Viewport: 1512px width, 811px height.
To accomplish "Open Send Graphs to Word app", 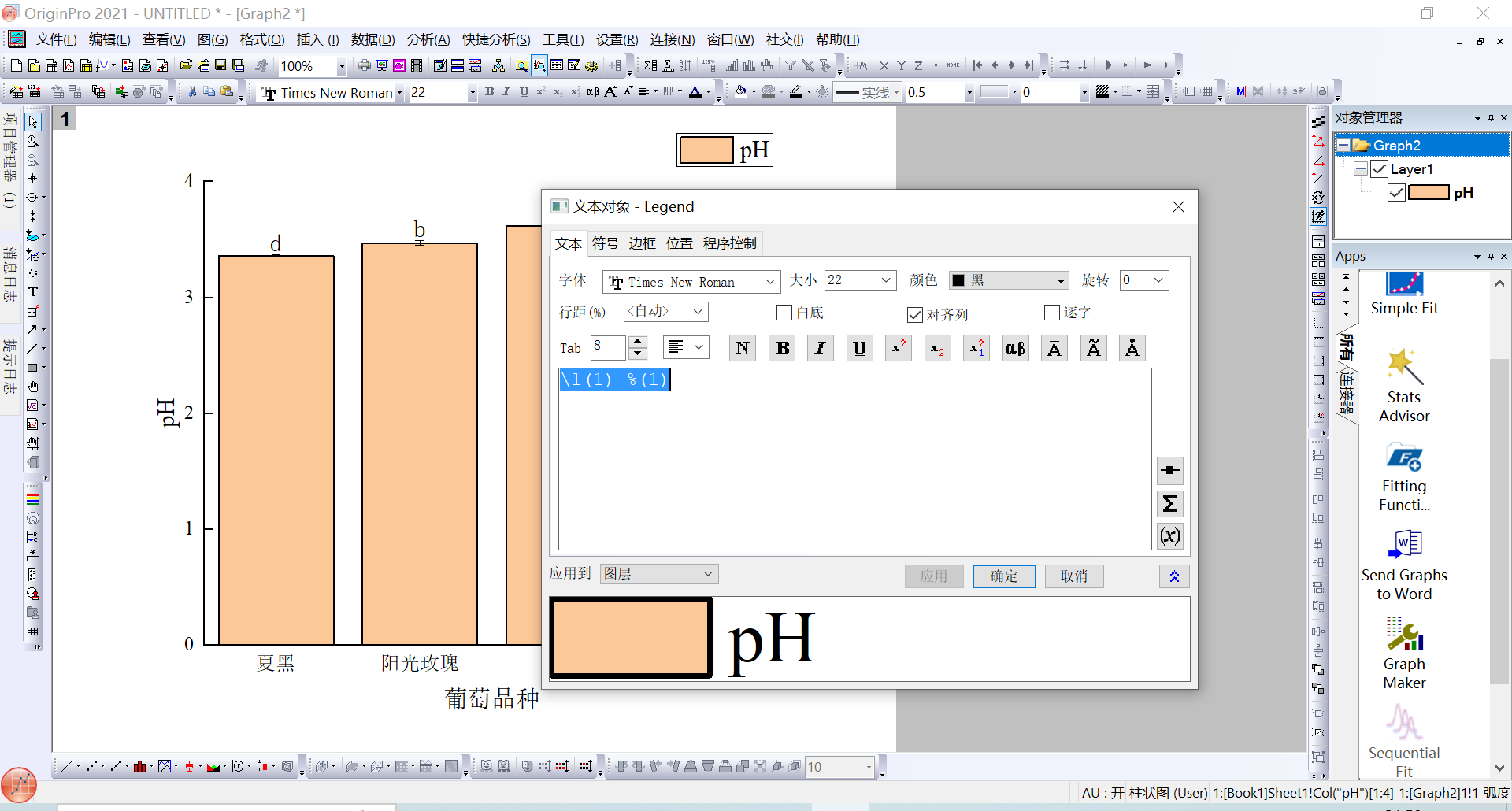I will tap(1404, 565).
